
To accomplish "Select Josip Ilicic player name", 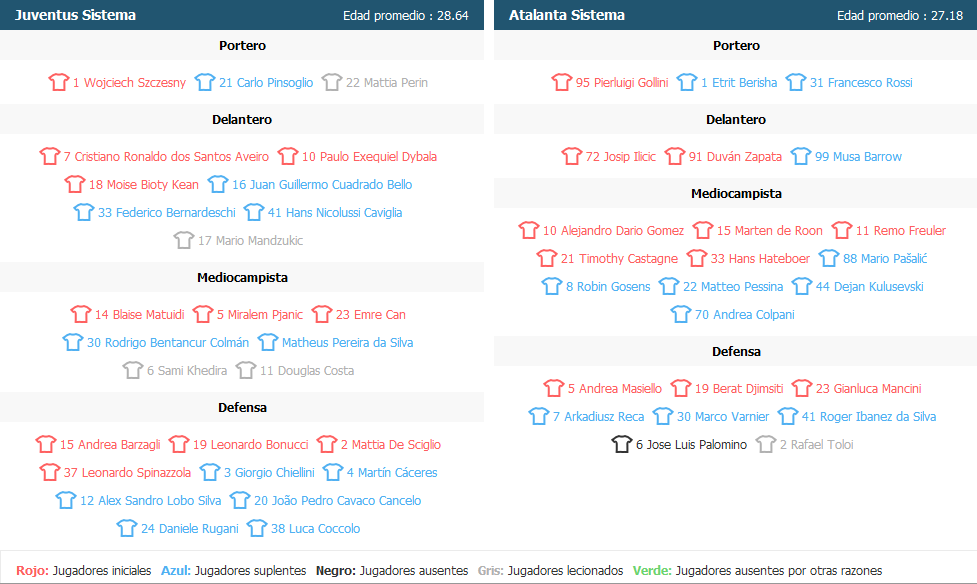I will click(621, 156).
